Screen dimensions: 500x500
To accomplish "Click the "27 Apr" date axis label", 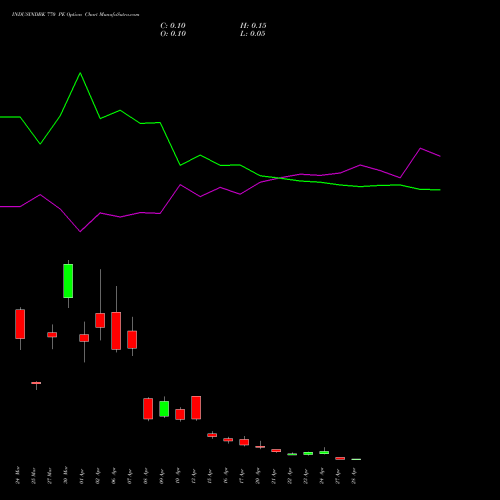I will click(338, 476).
